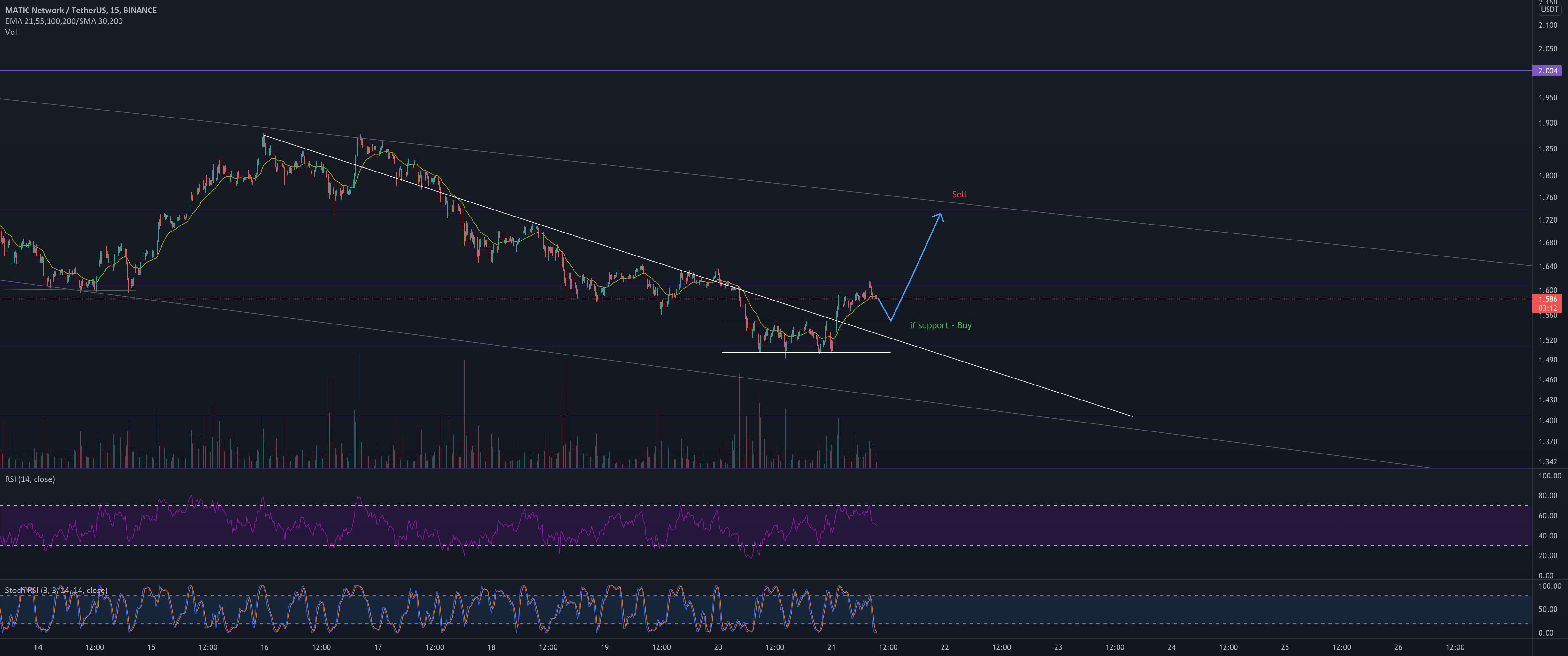Click date label 16 on time axis
1568x656 pixels.
(264, 647)
